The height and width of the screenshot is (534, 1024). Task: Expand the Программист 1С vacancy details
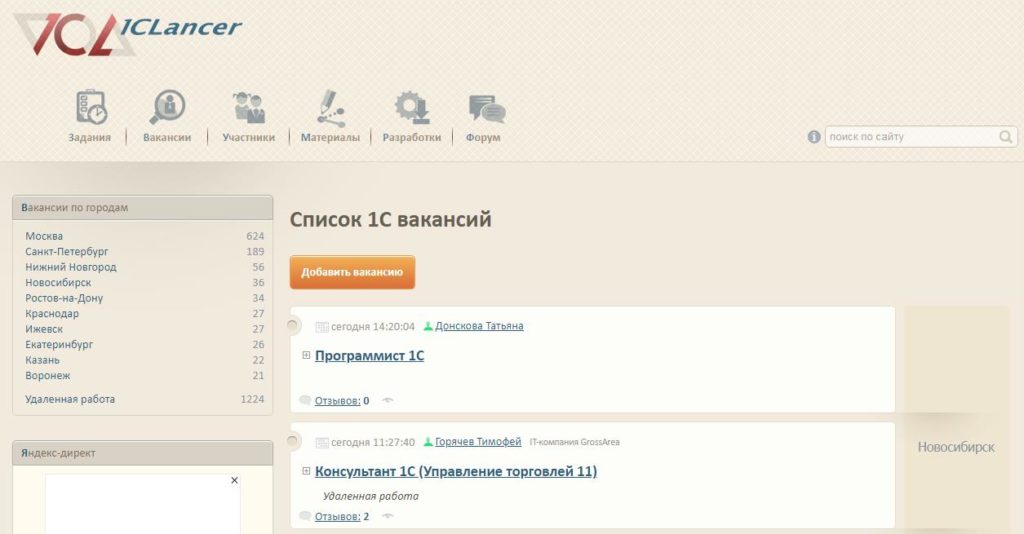[306, 355]
